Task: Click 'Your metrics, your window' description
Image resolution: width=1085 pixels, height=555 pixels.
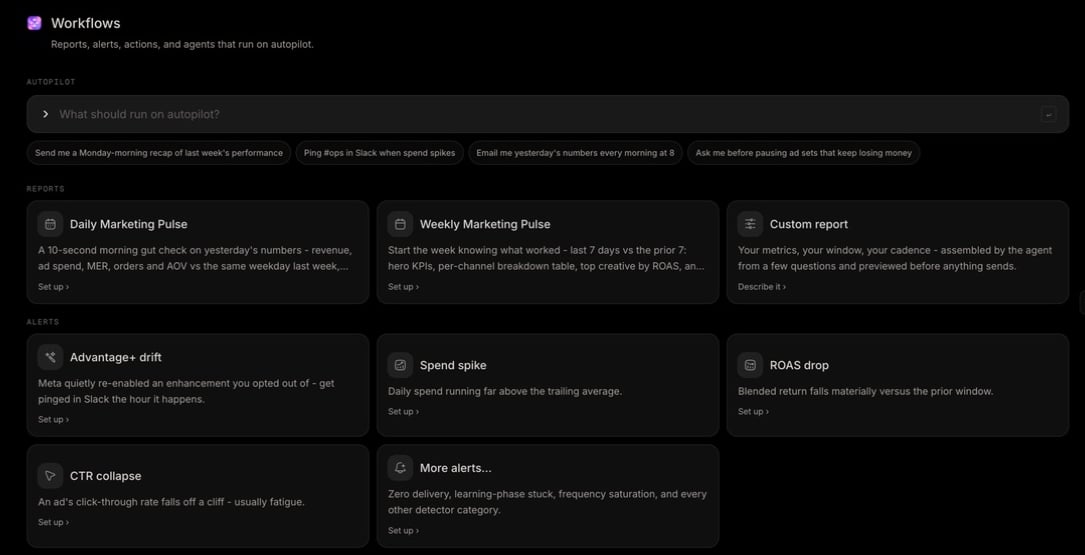Action: [x=895, y=258]
